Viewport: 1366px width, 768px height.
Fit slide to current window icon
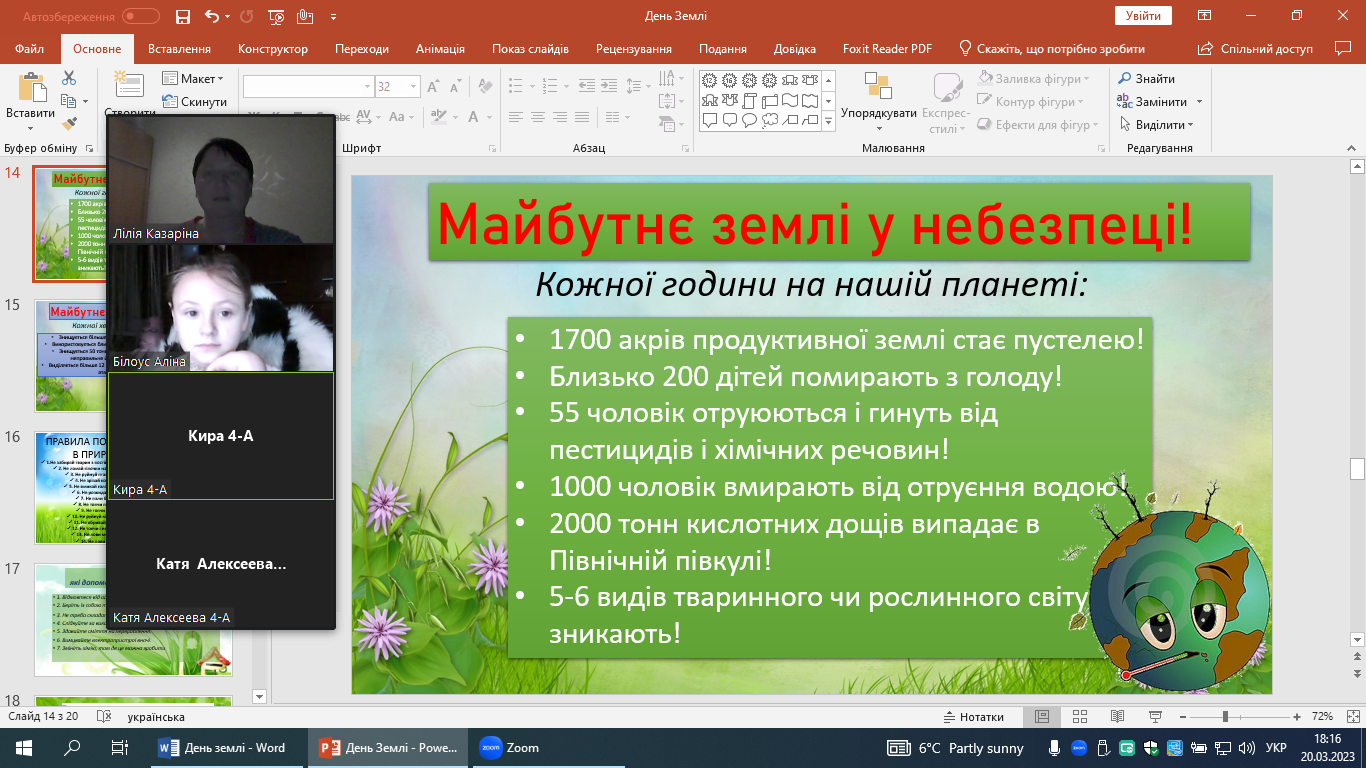(x=1351, y=717)
